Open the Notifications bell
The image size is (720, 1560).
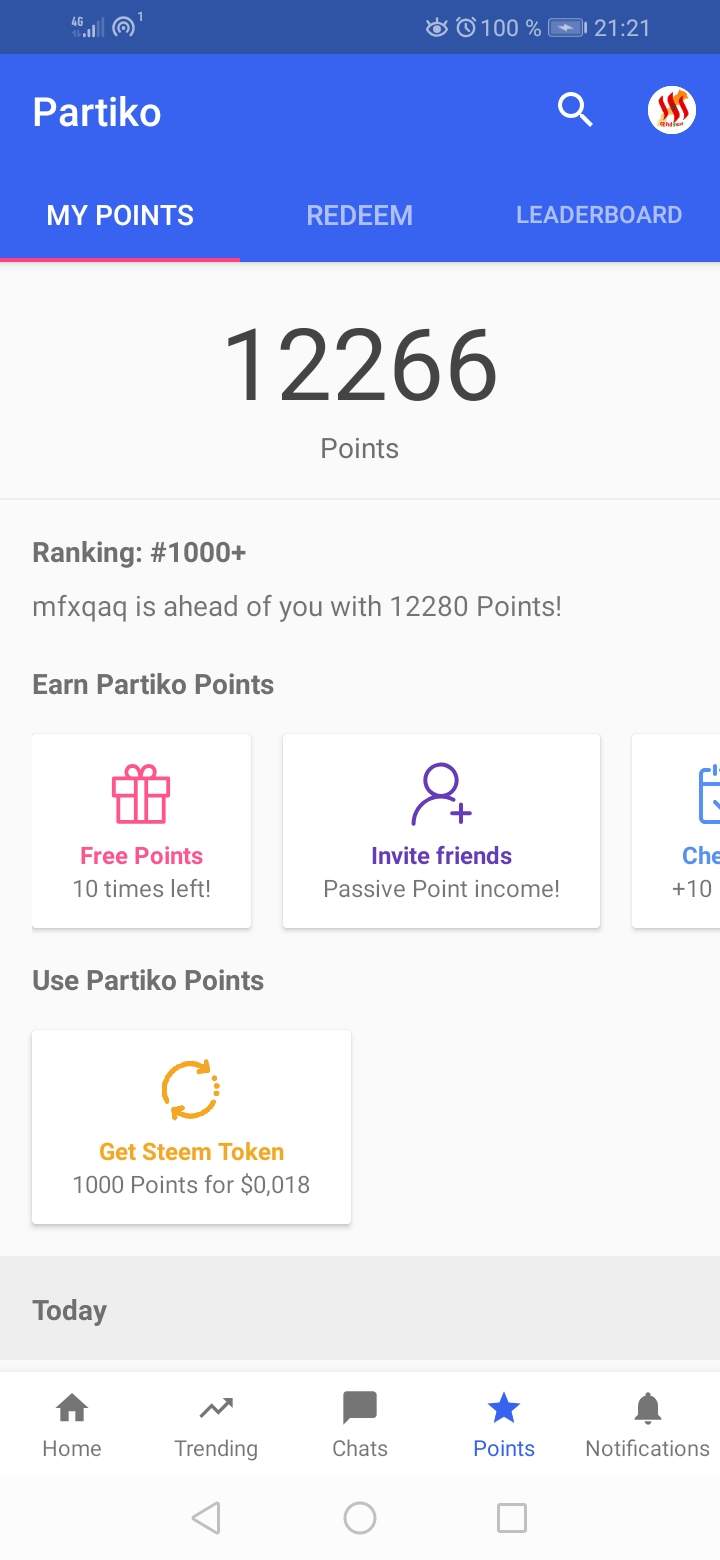(648, 1425)
